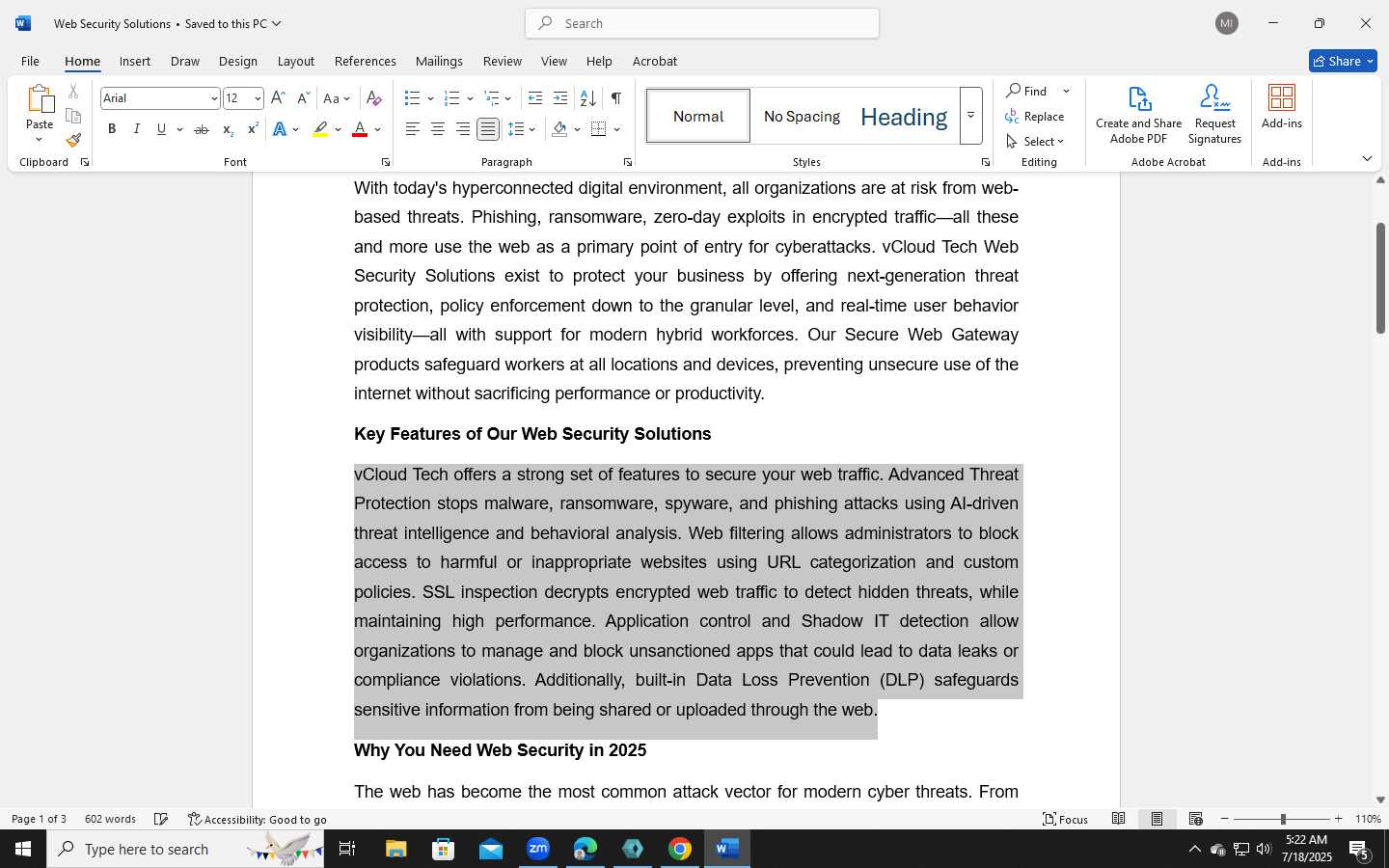This screenshot has width=1389, height=868.
Task: Click the Cut scissors icon
Action: click(x=73, y=92)
